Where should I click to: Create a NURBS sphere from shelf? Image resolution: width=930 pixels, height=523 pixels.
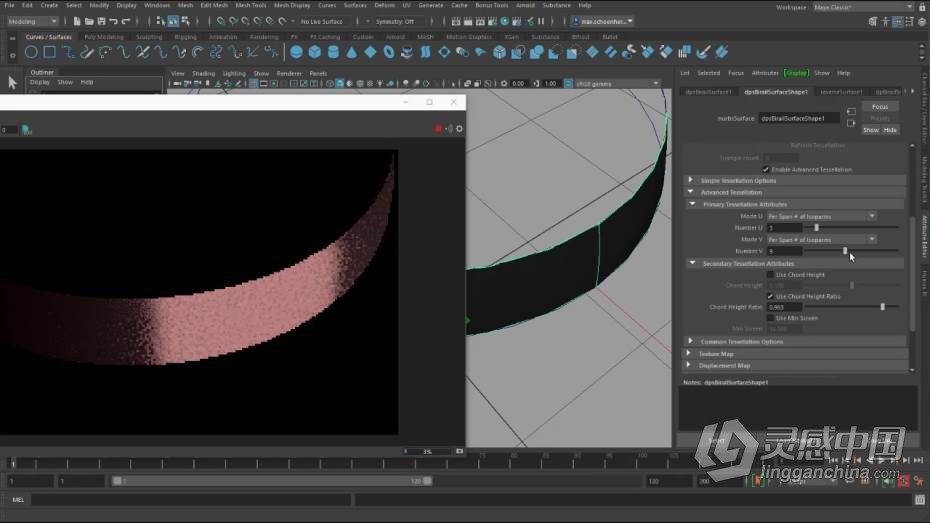click(296, 52)
